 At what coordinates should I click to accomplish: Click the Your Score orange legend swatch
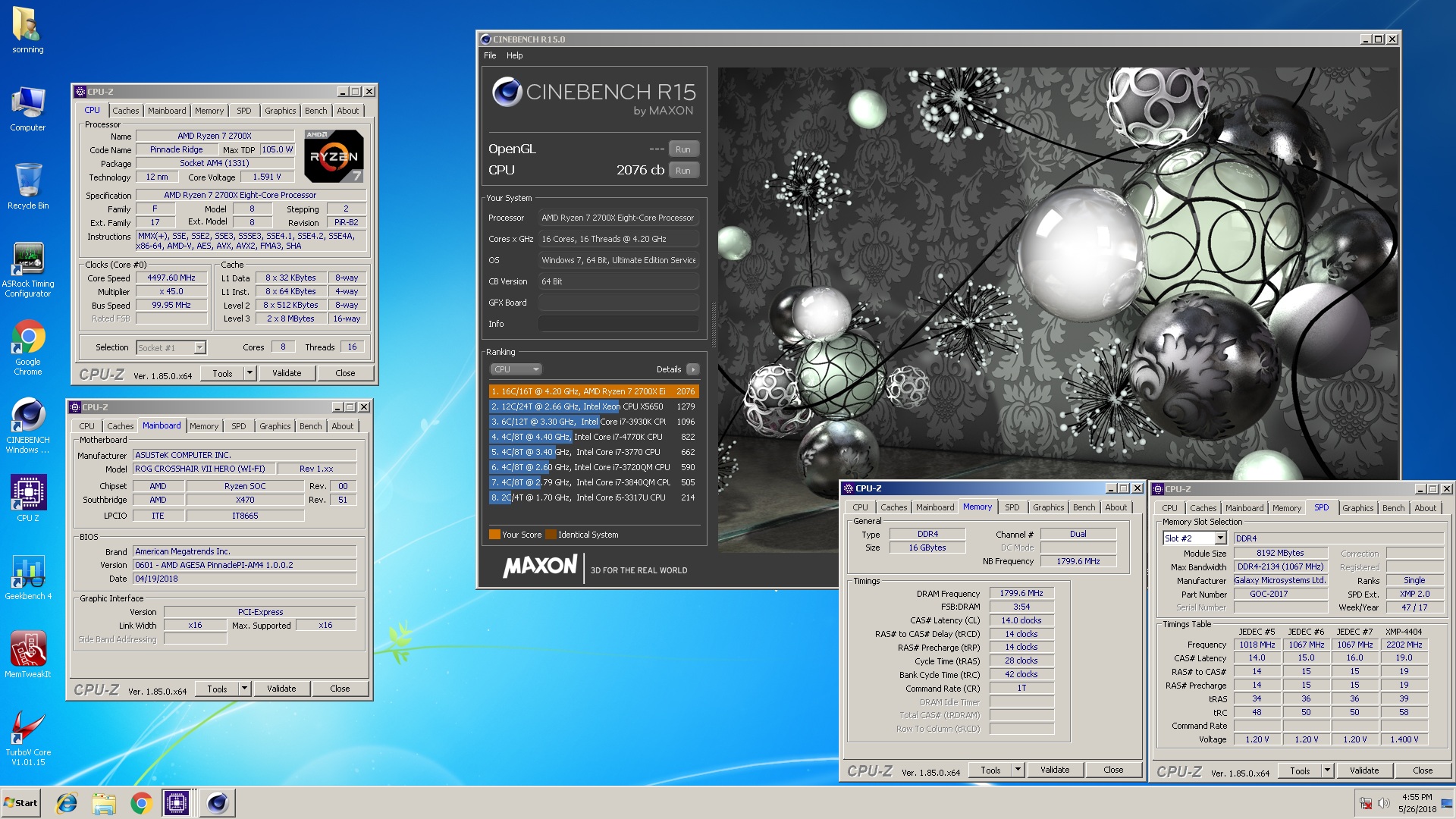click(494, 535)
